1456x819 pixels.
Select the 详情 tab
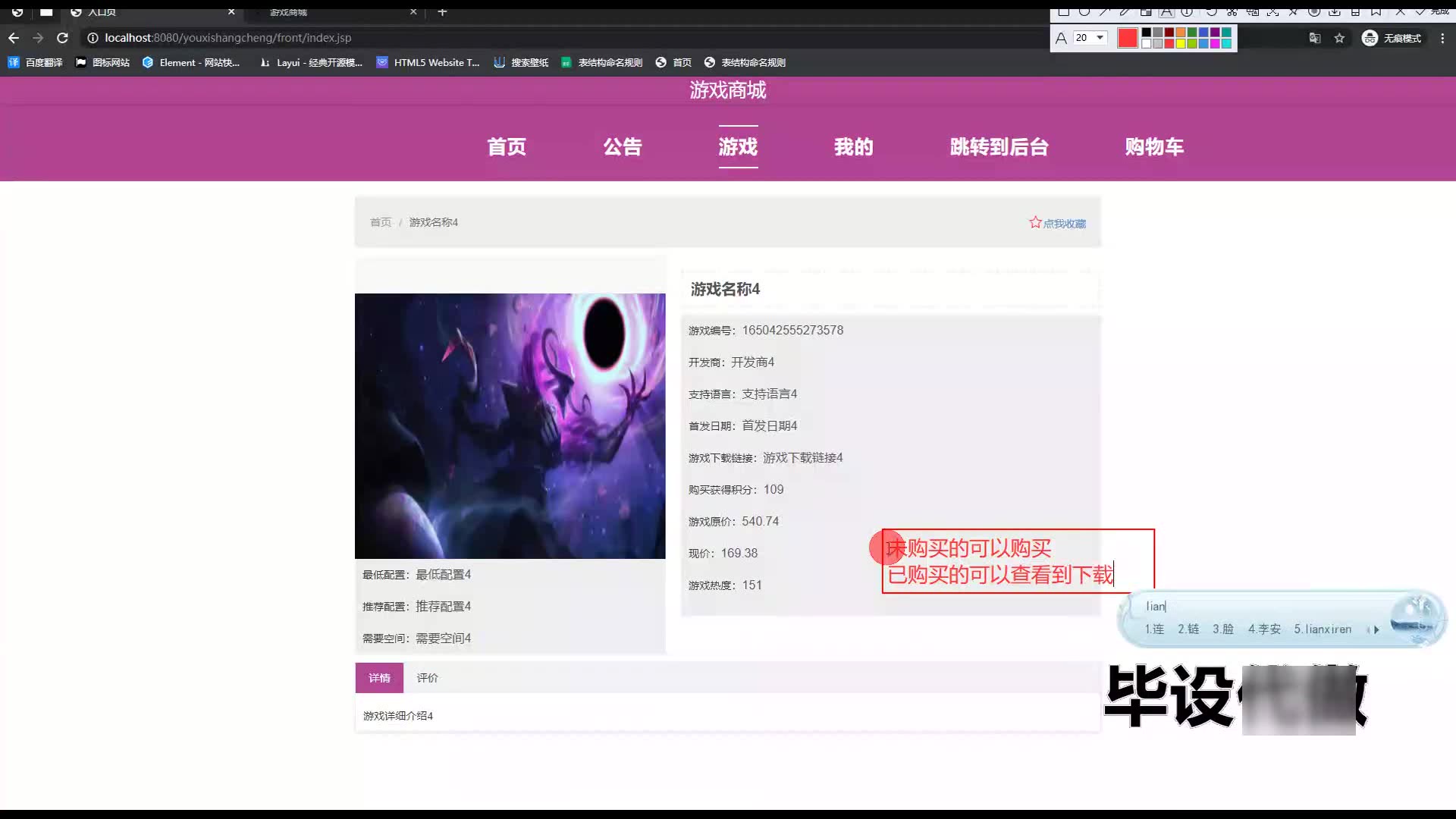(379, 678)
